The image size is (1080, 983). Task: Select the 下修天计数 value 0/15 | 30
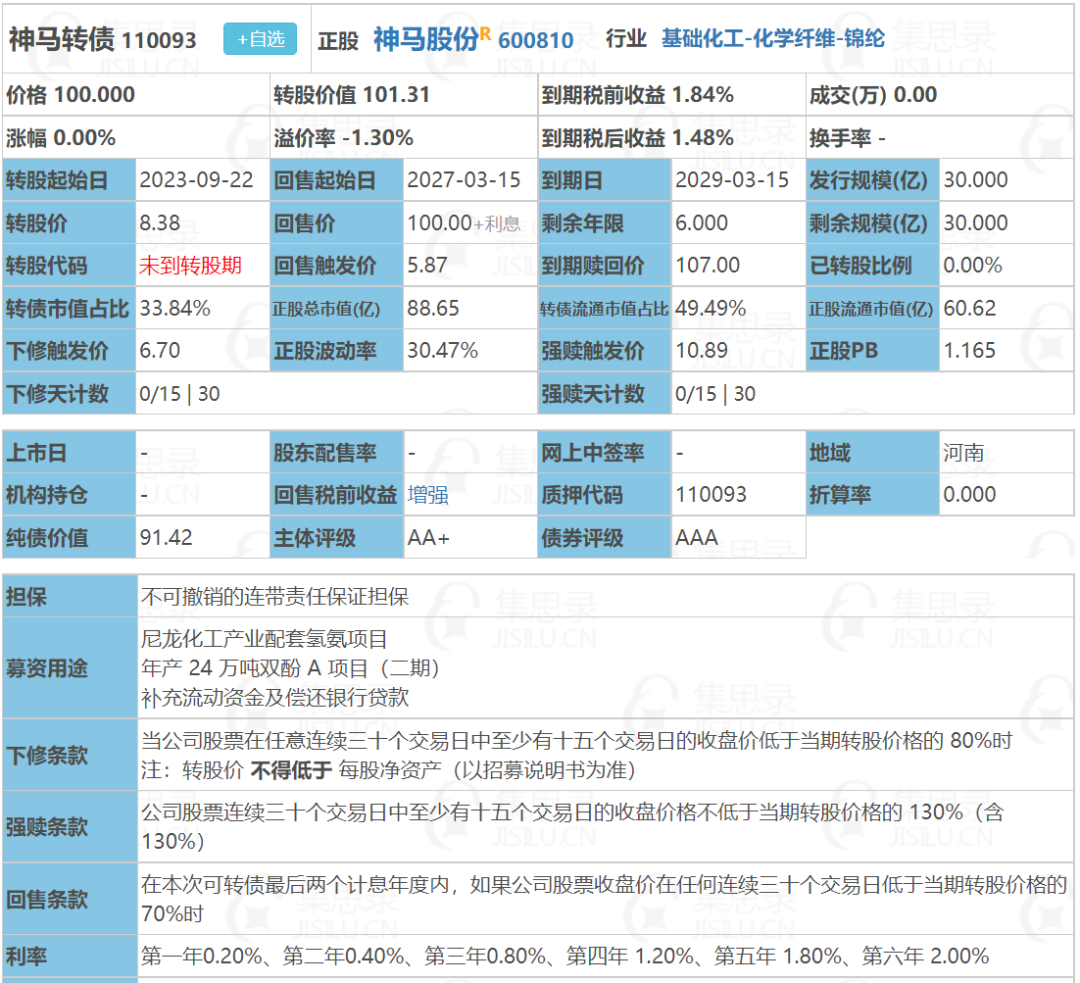179,394
